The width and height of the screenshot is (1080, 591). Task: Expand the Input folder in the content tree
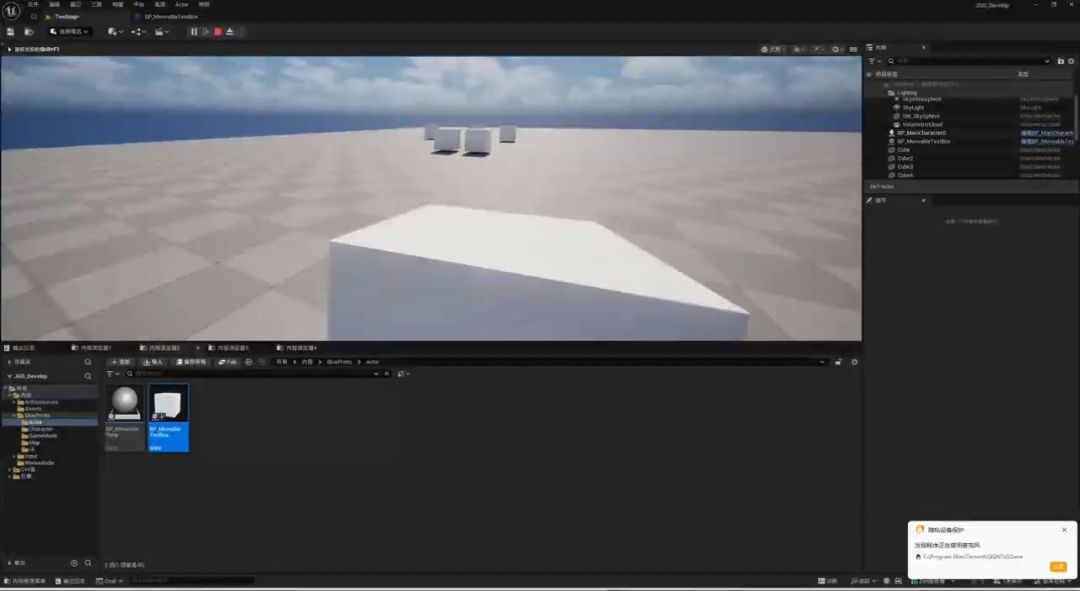(x=14, y=456)
